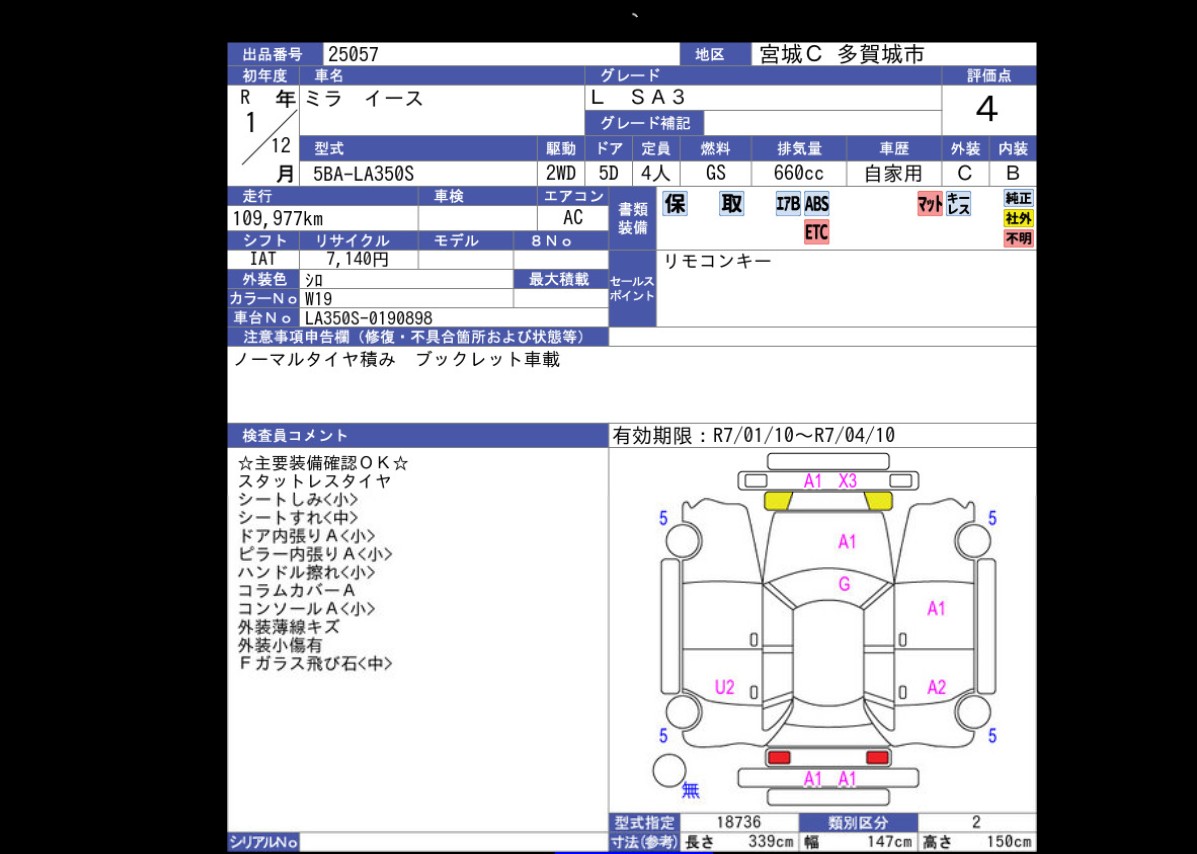The image size is (1197, 854).
Task: Select comment シートしみ<小>
Action: [298, 500]
